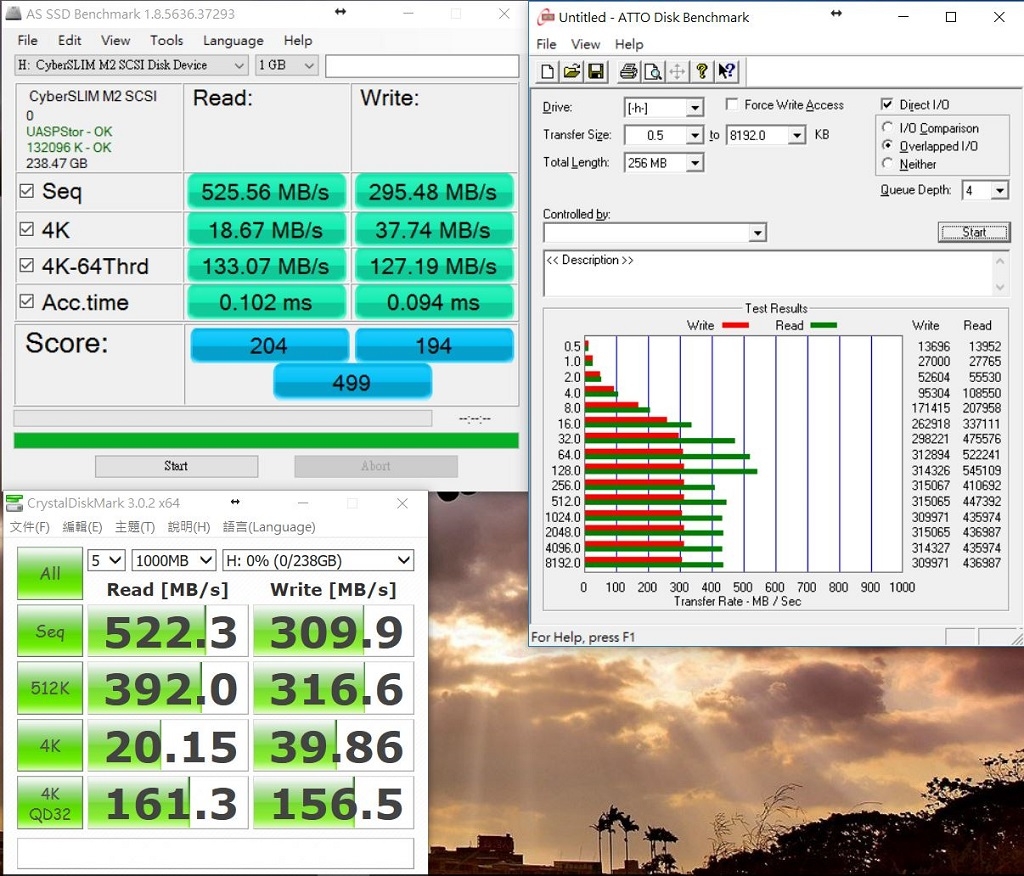Toggle the Direct I/O checkbox
Screen dimensions: 1024x876
[887, 105]
